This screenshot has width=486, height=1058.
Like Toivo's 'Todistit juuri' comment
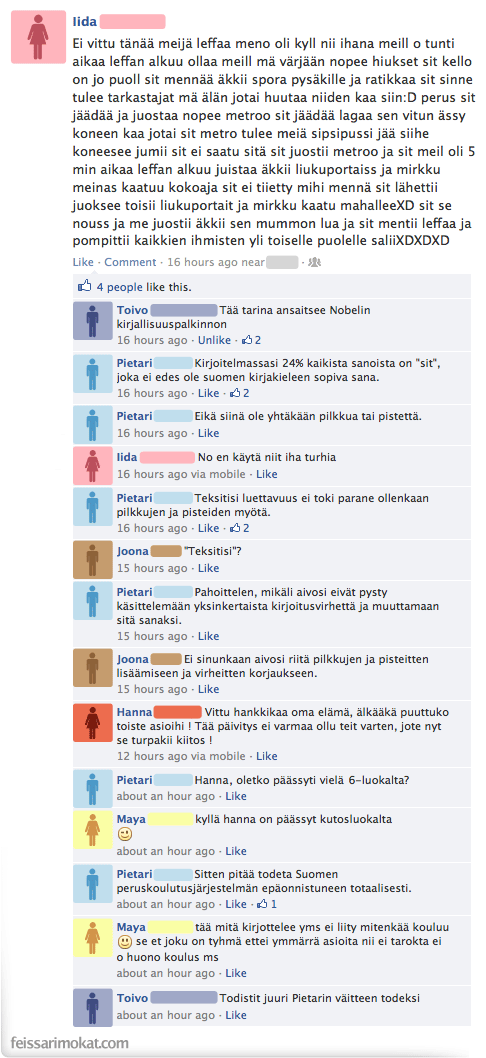click(x=236, y=1015)
